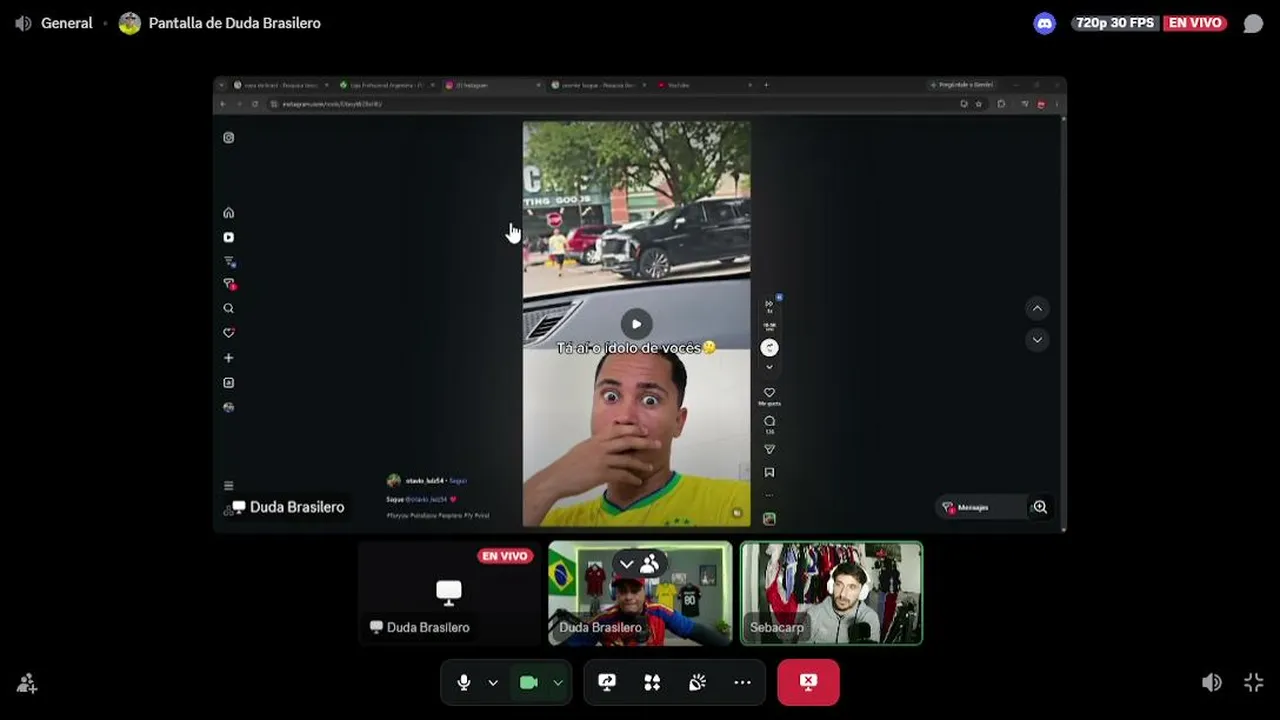Open the reel more options ellipsis
The image size is (1280, 720).
pyautogui.click(x=769, y=495)
